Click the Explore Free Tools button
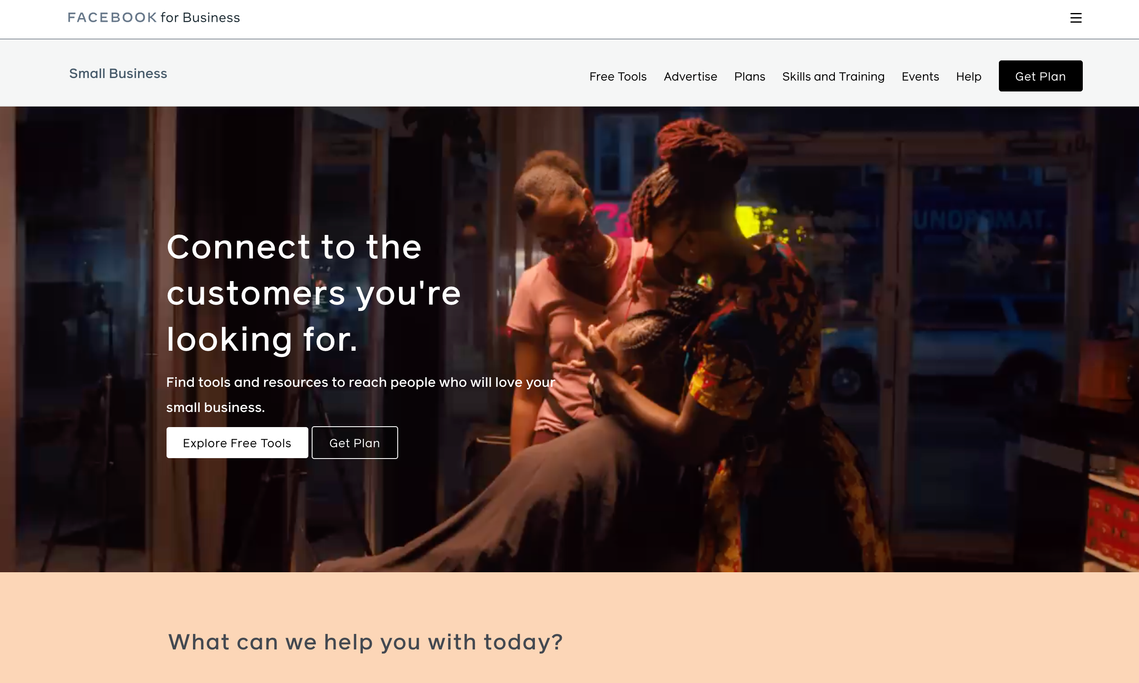The image size is (1139, 683). pyautogui.click(x=237, y=442)
